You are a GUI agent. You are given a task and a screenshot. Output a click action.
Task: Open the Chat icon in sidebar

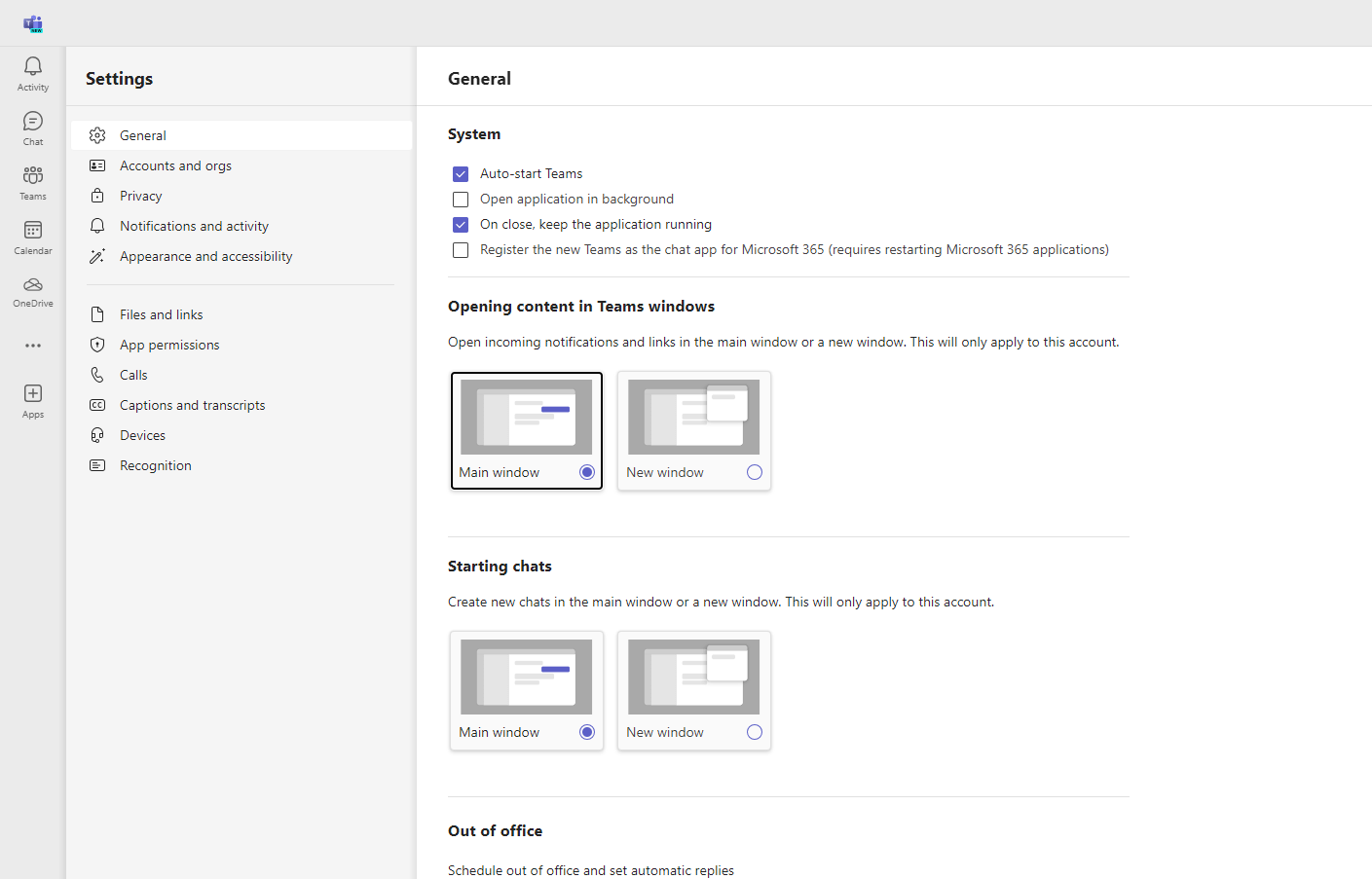[x=33, y=121]
